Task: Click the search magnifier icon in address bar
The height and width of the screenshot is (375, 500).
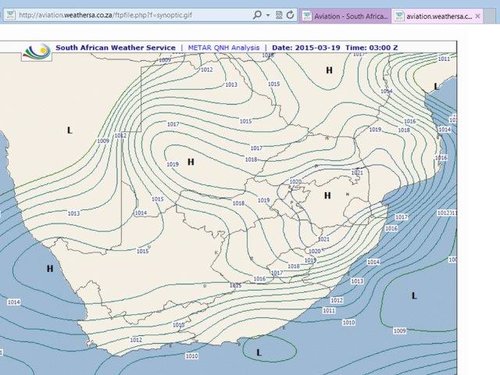Action: 257,15
